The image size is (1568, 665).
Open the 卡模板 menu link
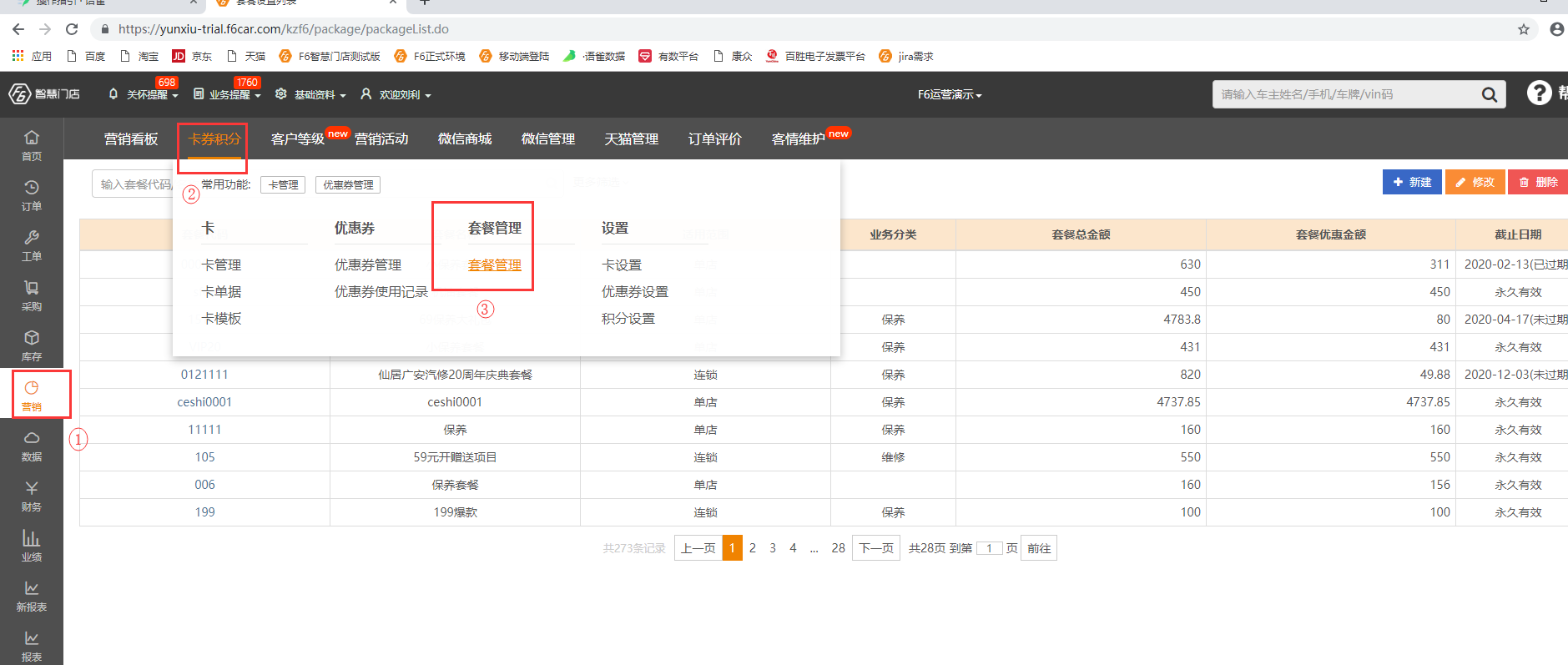(221, 318)
